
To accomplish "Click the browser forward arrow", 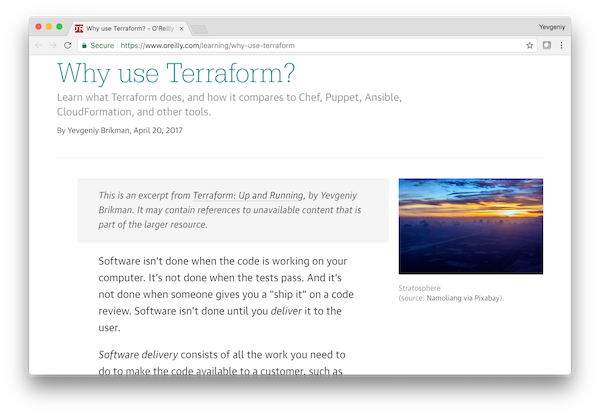I will (x=53, y=46).
